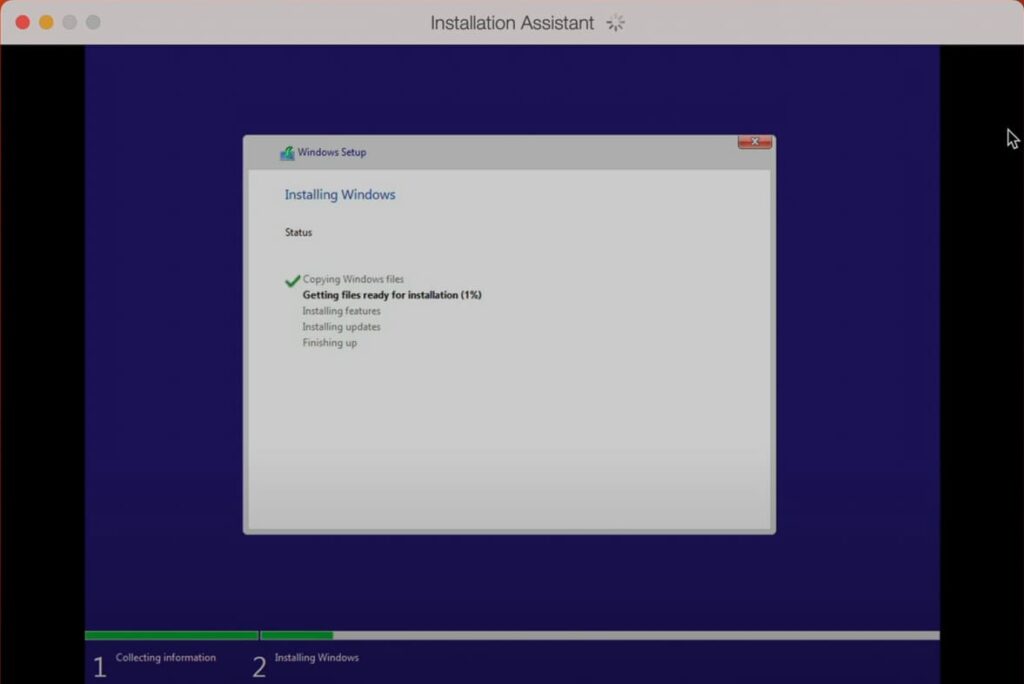Click the 'Installing Windows' stage label at bottom

[x=316, y=658]
